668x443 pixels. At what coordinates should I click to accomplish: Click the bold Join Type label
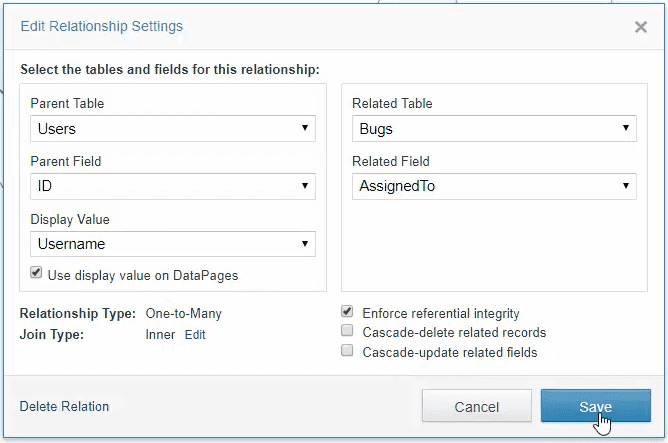52,335
